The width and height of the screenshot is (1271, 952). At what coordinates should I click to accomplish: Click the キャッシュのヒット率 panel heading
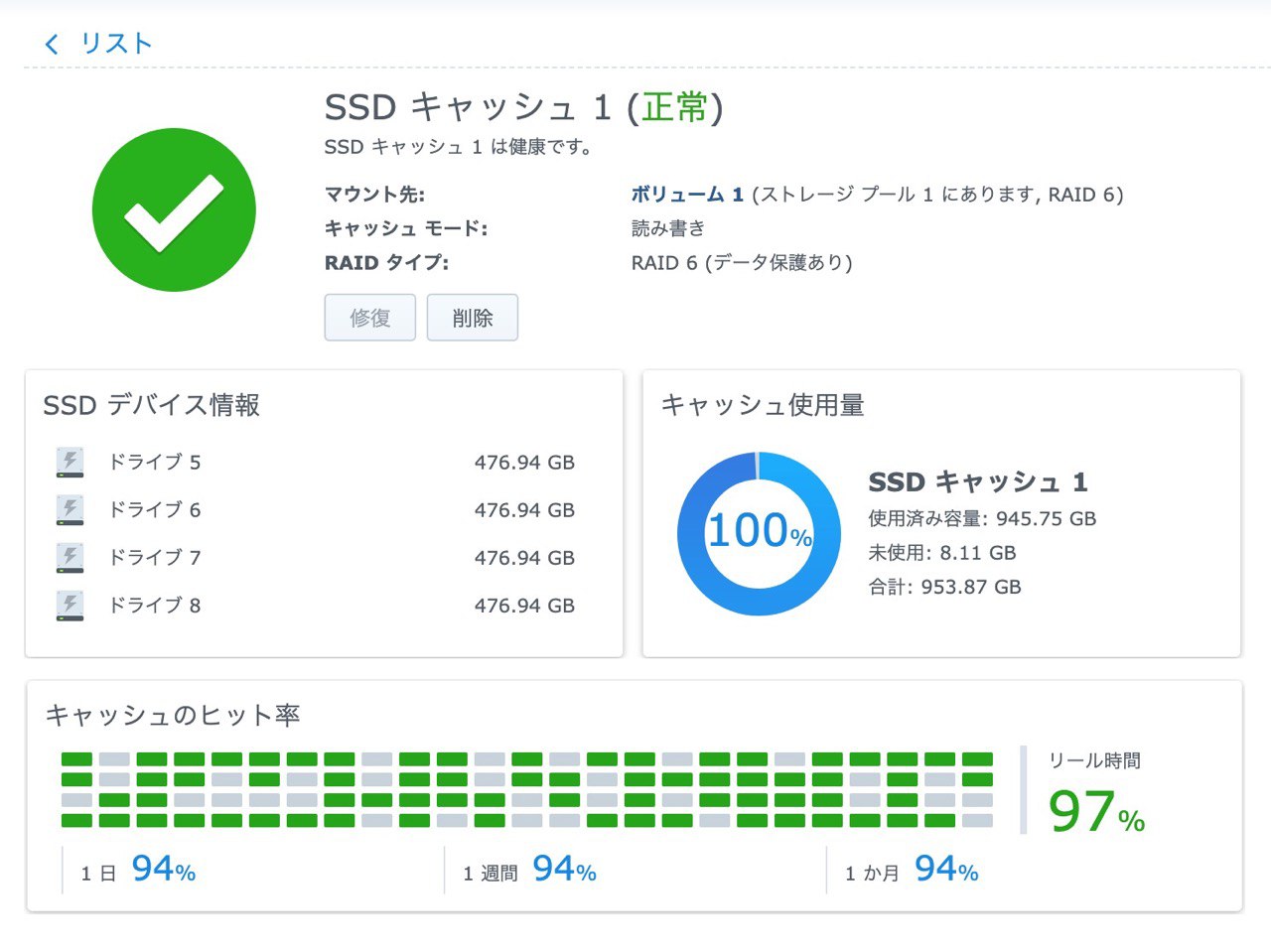(173, 715)
